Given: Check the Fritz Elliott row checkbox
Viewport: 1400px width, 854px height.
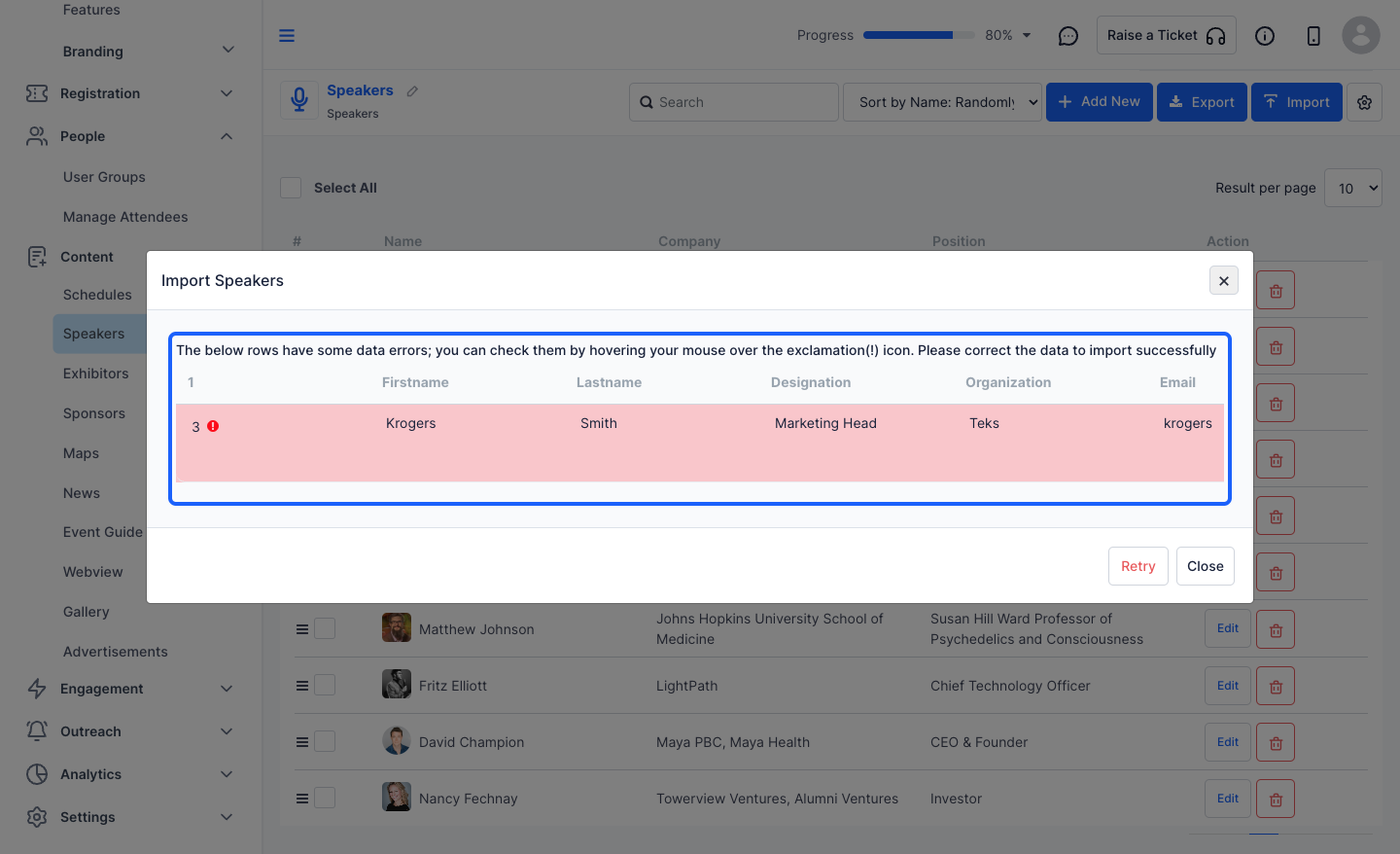Looking at the screenshot, I should 325,685.
